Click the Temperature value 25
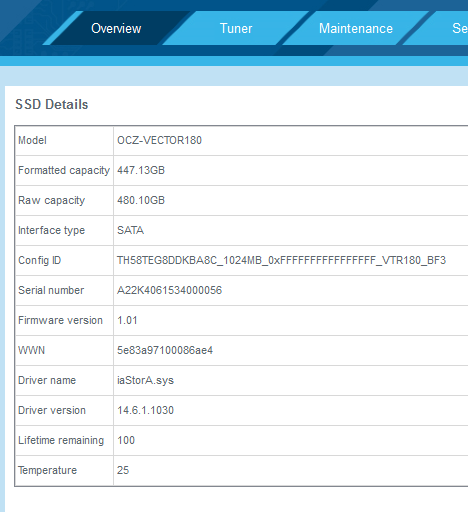The height and width of the screenshot is (512, 468). [123, 470]
